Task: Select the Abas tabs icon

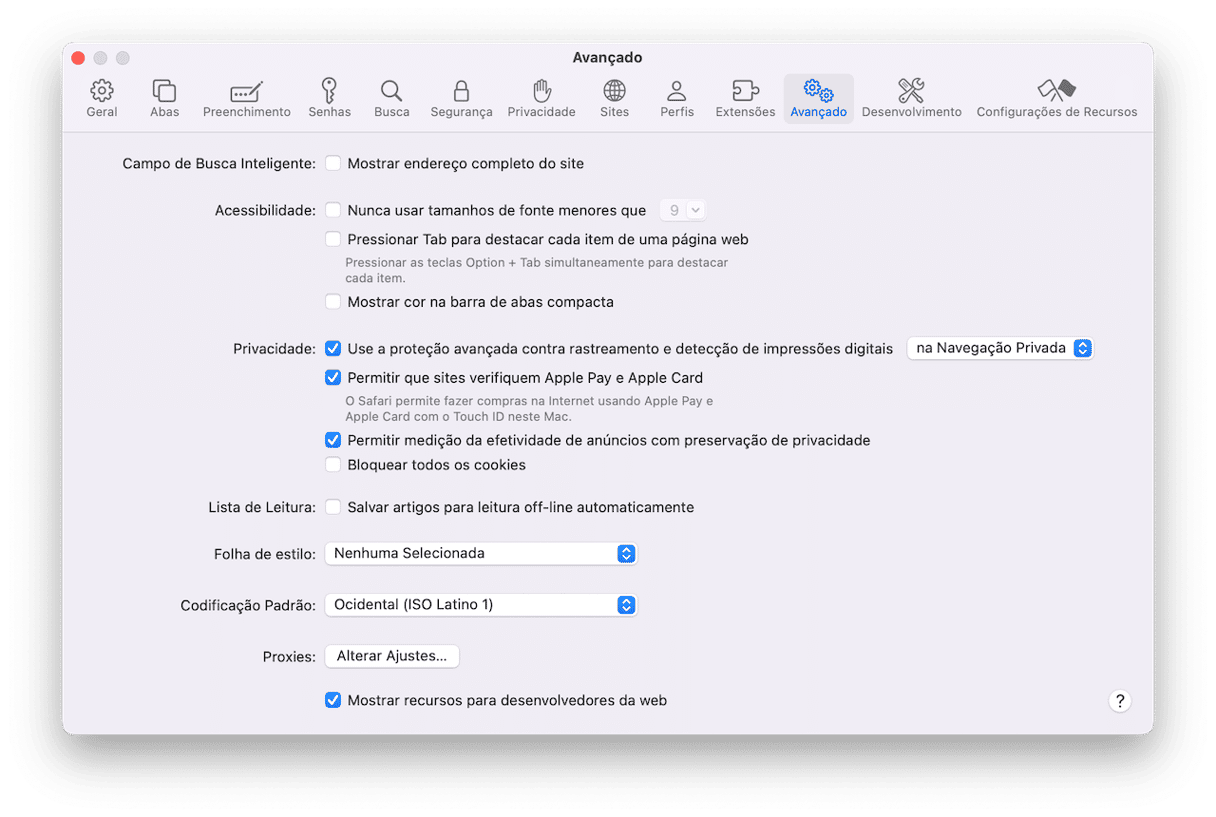Action: coord(164,91)
